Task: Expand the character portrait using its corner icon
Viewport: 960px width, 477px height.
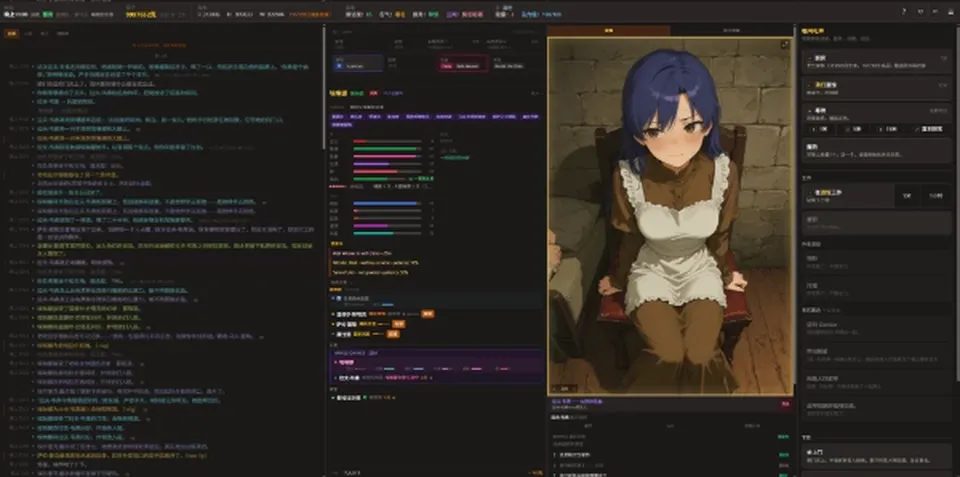Action: coord(785,45)
